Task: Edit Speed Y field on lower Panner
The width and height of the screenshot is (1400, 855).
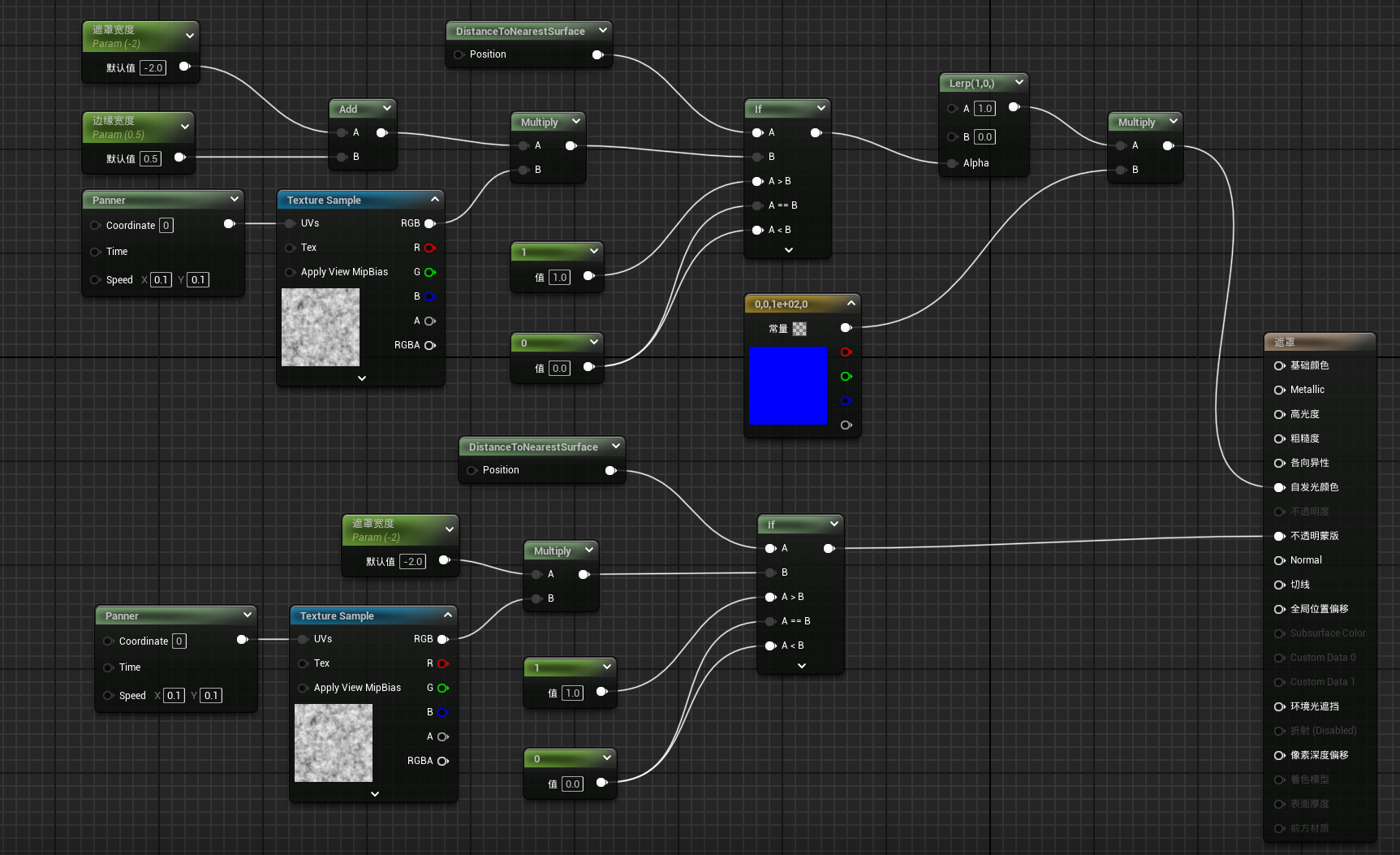Action: point(211,696)
